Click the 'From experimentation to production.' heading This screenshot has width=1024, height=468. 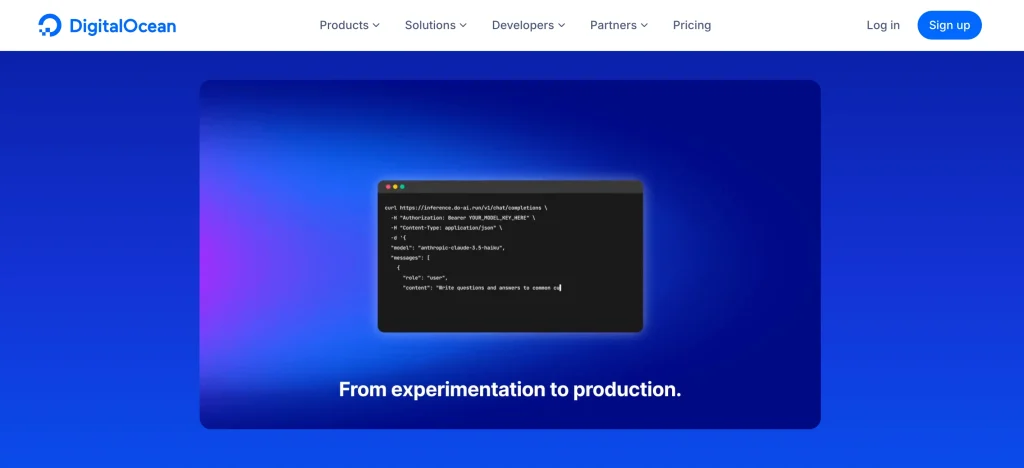(510, 390)
